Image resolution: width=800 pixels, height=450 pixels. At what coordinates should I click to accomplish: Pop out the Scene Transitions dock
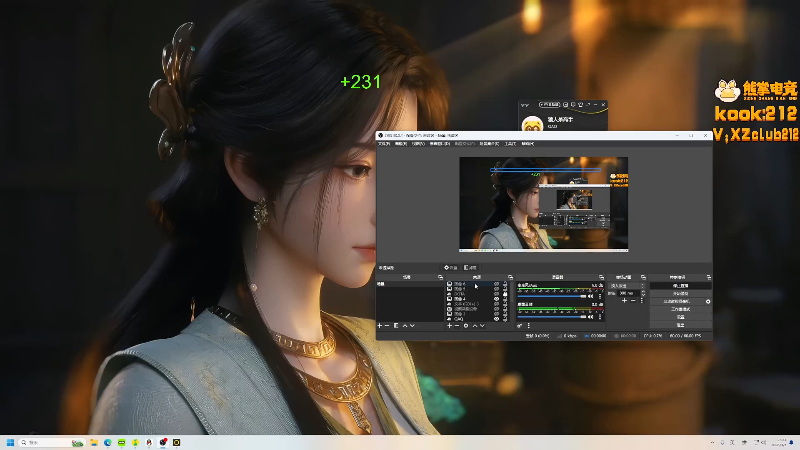[643, 277]
